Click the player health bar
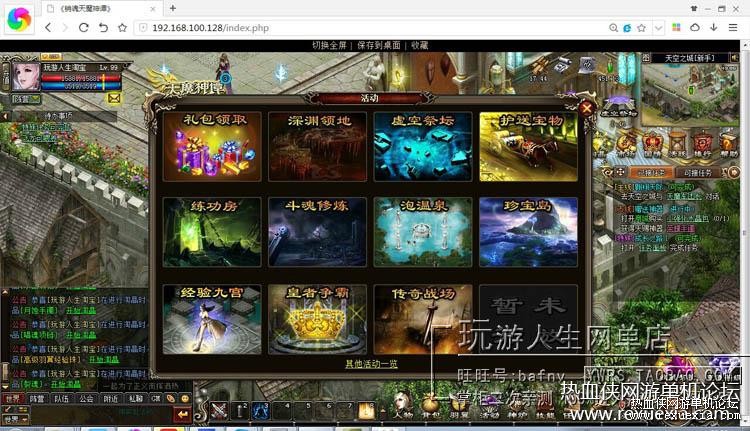The image size is (750, 431). click(79, 78)
